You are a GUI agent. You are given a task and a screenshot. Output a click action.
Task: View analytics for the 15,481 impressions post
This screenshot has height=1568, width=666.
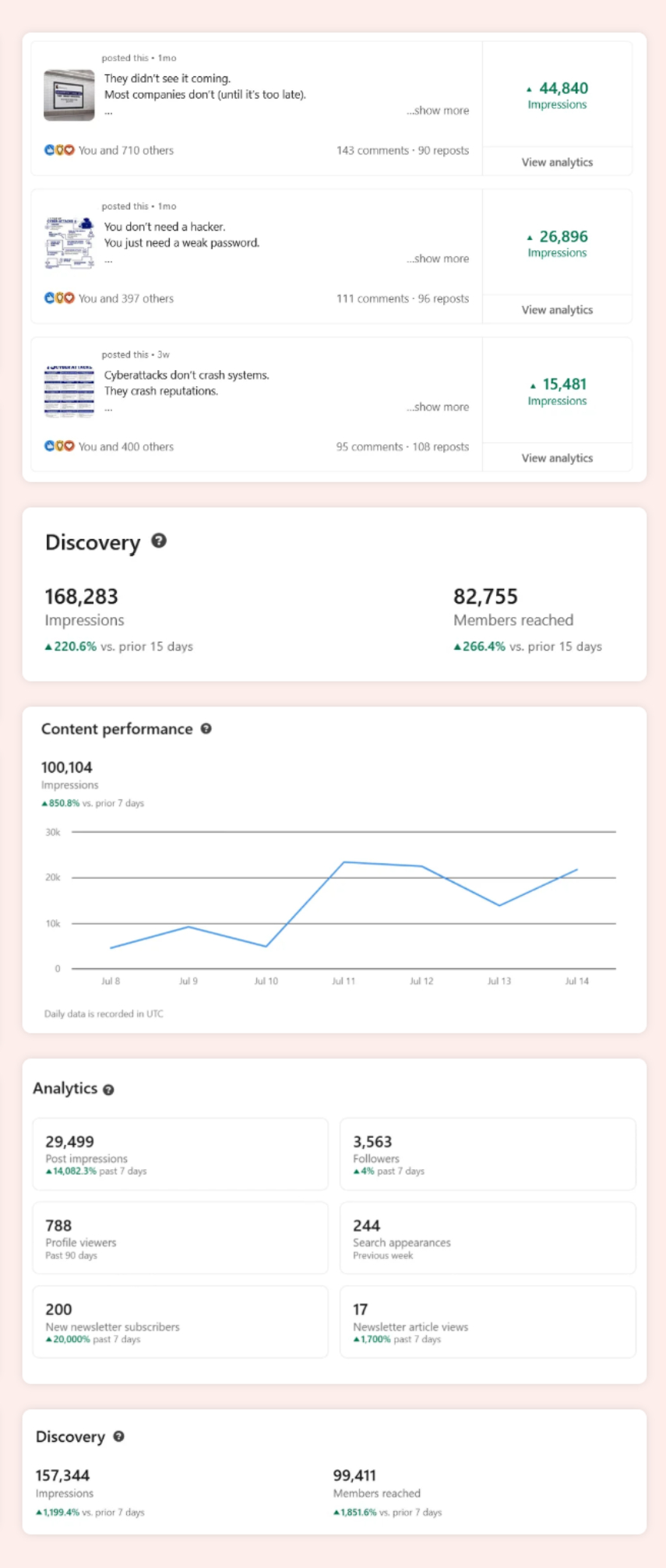click(x=557, y=458)
